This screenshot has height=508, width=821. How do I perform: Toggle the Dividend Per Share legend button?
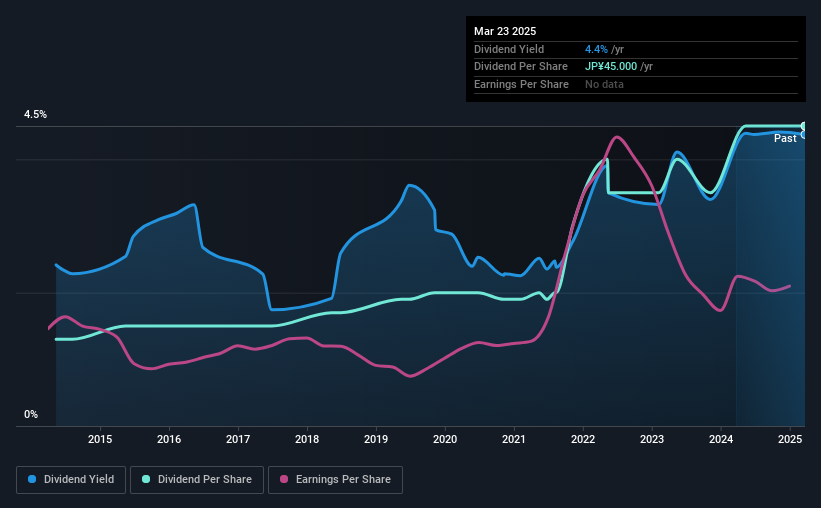click(x=197, y=480)
